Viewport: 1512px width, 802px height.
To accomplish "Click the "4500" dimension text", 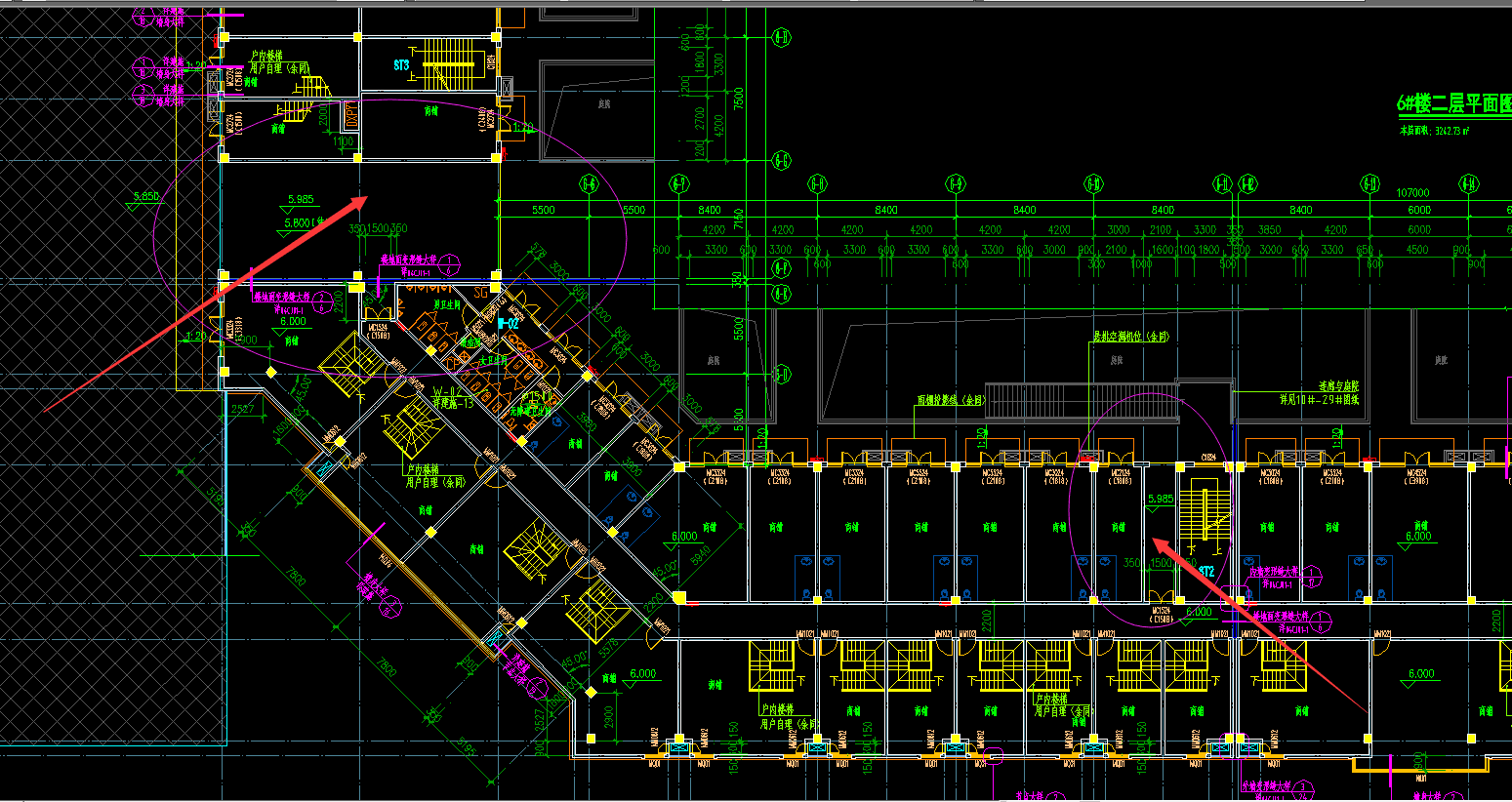I will (1416, 250).
